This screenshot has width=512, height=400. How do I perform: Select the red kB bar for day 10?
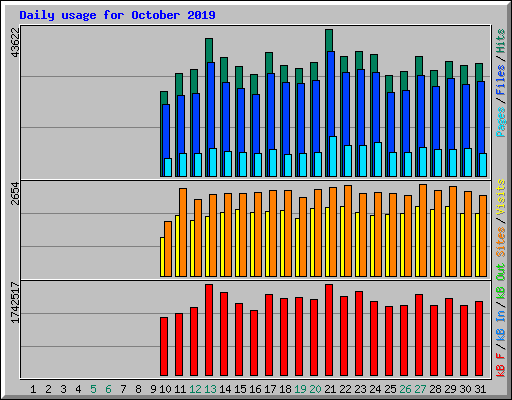pyautogui.click(x=164, y=347)
